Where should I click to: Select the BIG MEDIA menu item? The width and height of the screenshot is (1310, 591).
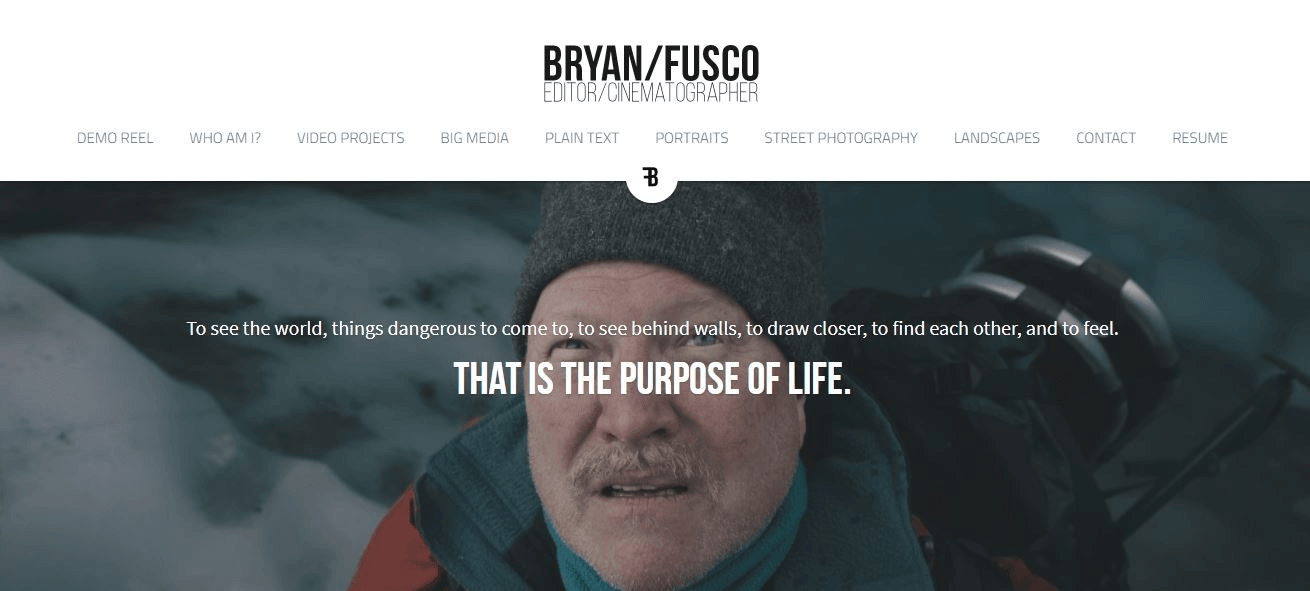coord(475,138)
